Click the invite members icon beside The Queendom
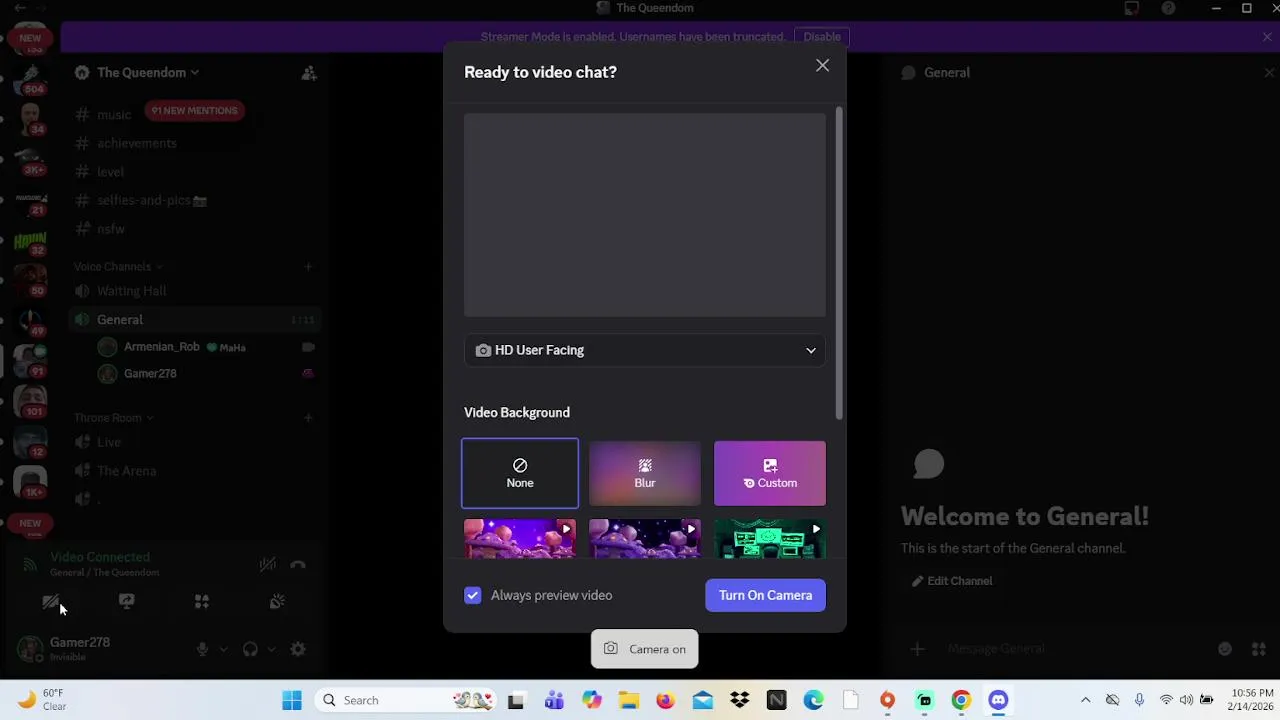Viewport: 1280px width, 720px height. [309, 72]
